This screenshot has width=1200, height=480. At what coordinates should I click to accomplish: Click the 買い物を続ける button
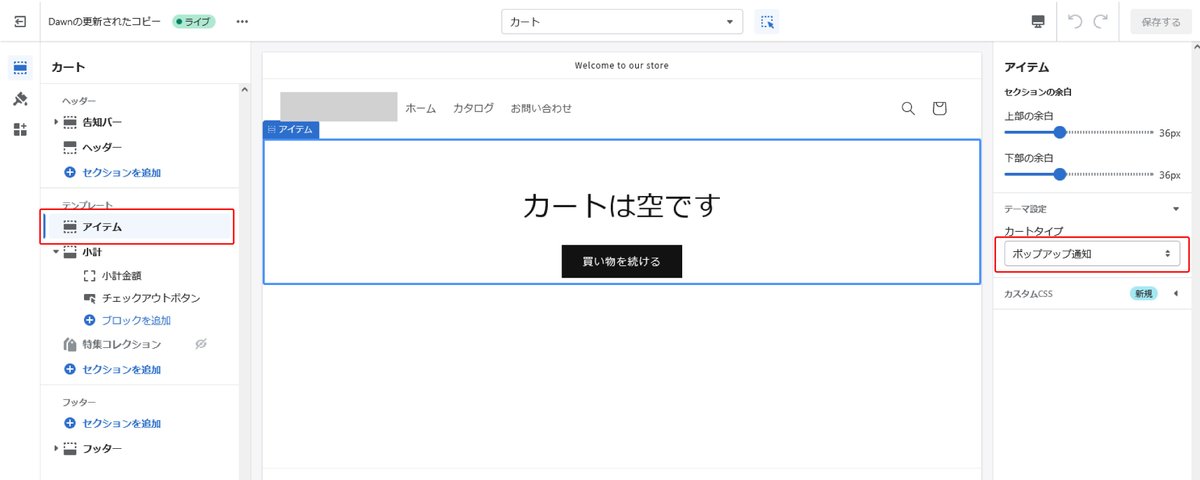pos(622,261)
